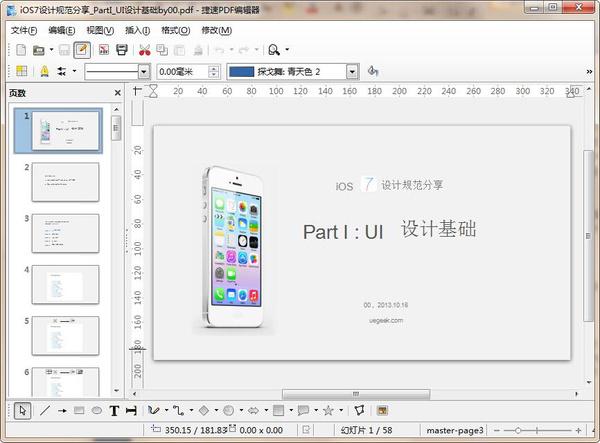Expand the fill color dropdown list

pyautogui.click(x=352, y=72)
